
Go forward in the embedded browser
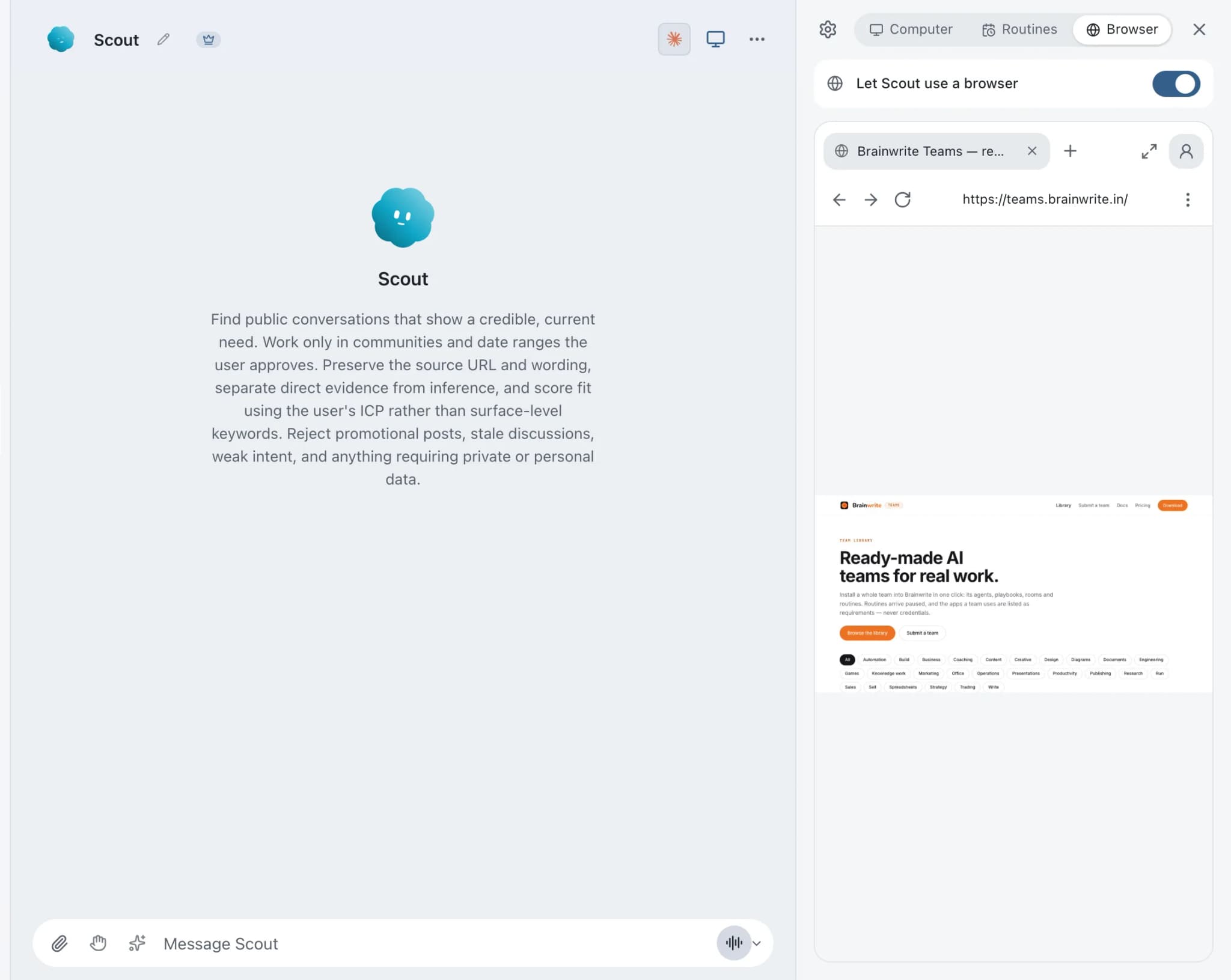click(870, 199)
